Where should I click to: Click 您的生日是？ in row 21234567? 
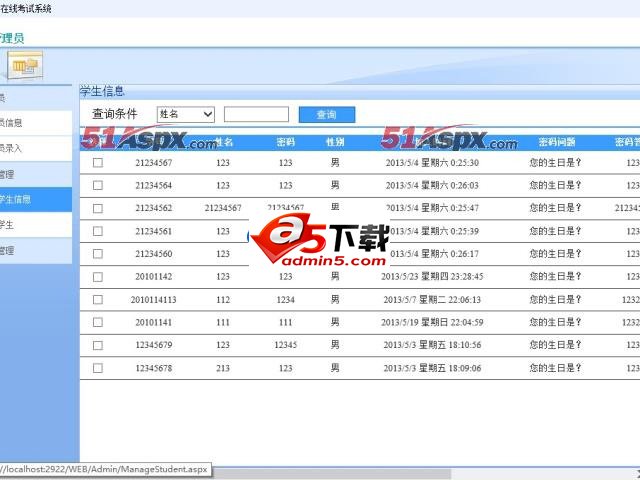coord(555,163)
